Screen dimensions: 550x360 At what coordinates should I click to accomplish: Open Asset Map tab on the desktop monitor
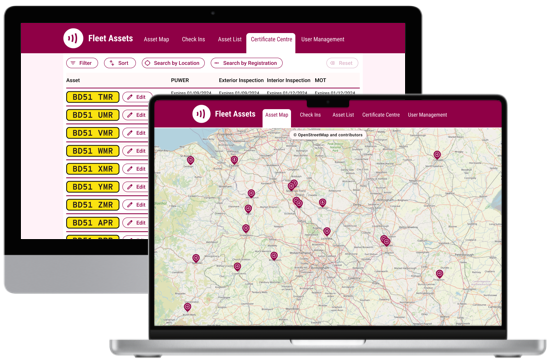pyautogui.click(x=156, y=39)
